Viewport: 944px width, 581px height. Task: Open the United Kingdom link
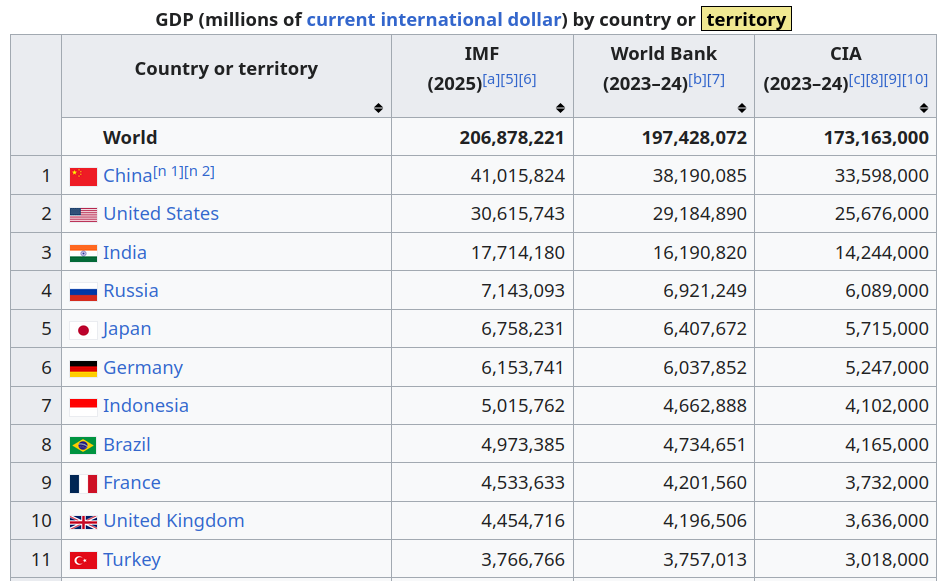pyautogui.click(x=173, y=521)
